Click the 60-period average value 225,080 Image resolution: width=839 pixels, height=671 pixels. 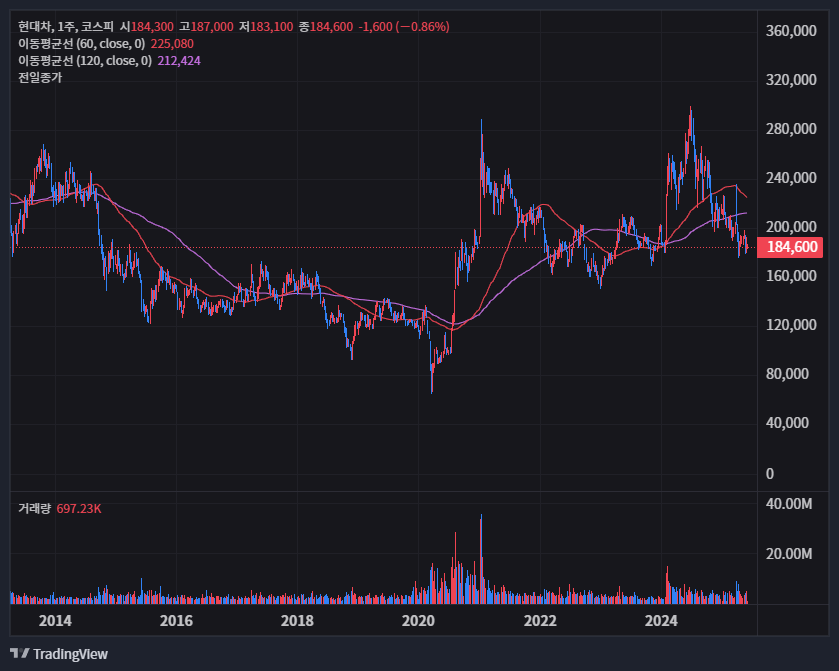pos(172,44)
